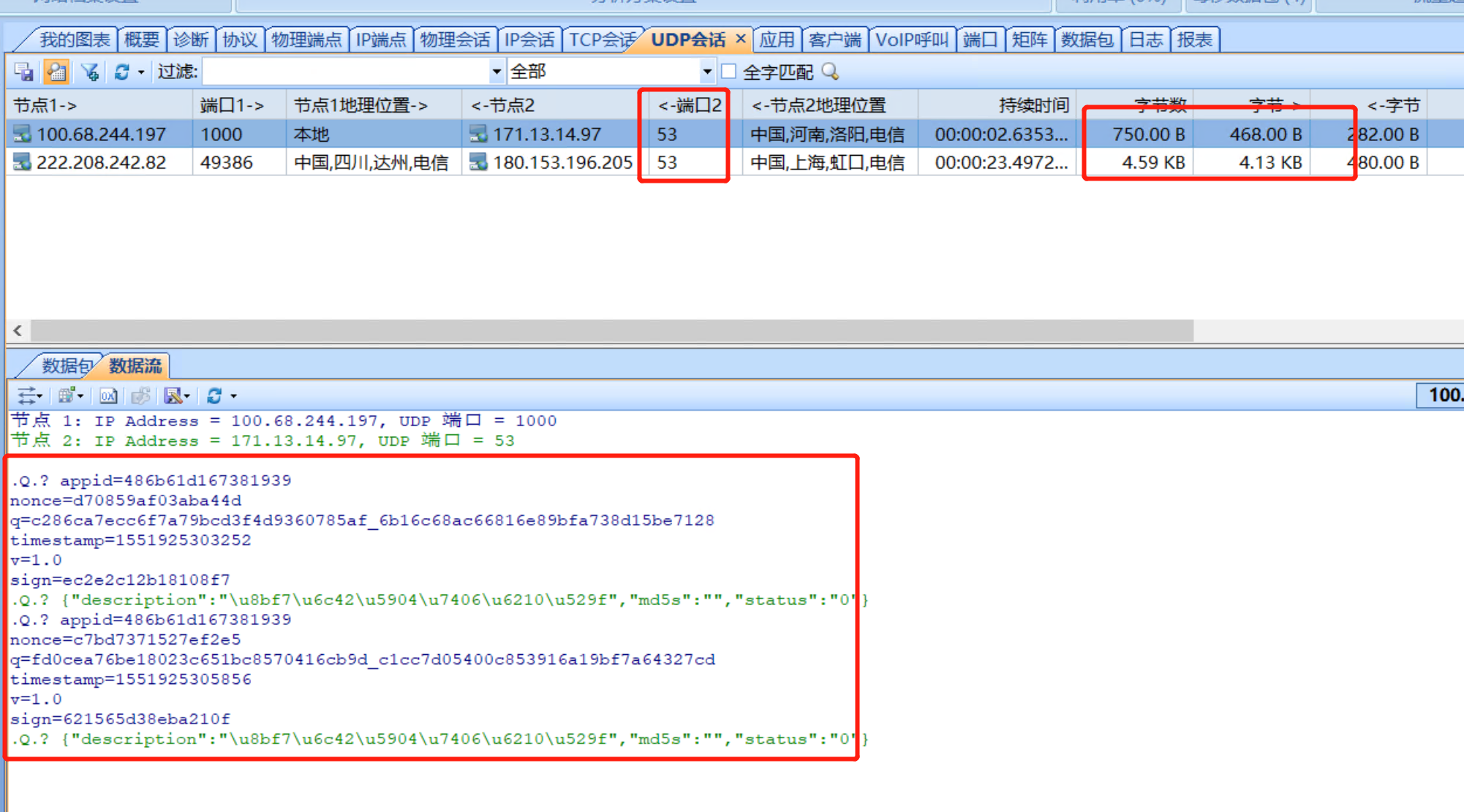Sort by <-节点2地理位置 column header
The image size is (1464, 812).
pyautogui.click(x=830, y=105)
